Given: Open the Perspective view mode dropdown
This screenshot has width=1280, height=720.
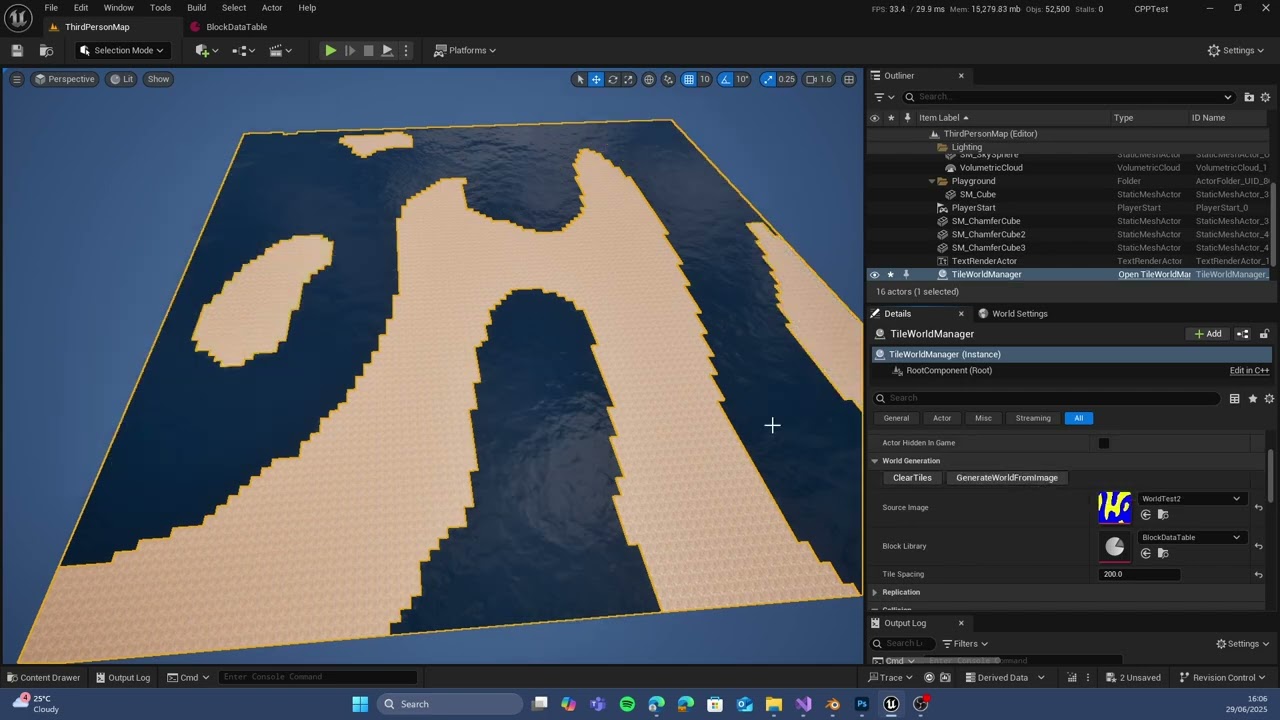Looking at the screenshot, I should tap(64, 79).
